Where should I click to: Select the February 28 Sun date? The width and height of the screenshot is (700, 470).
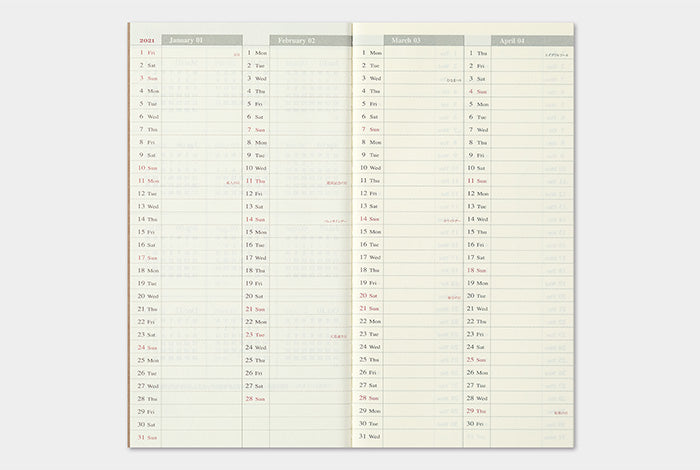tap(256, 398)
